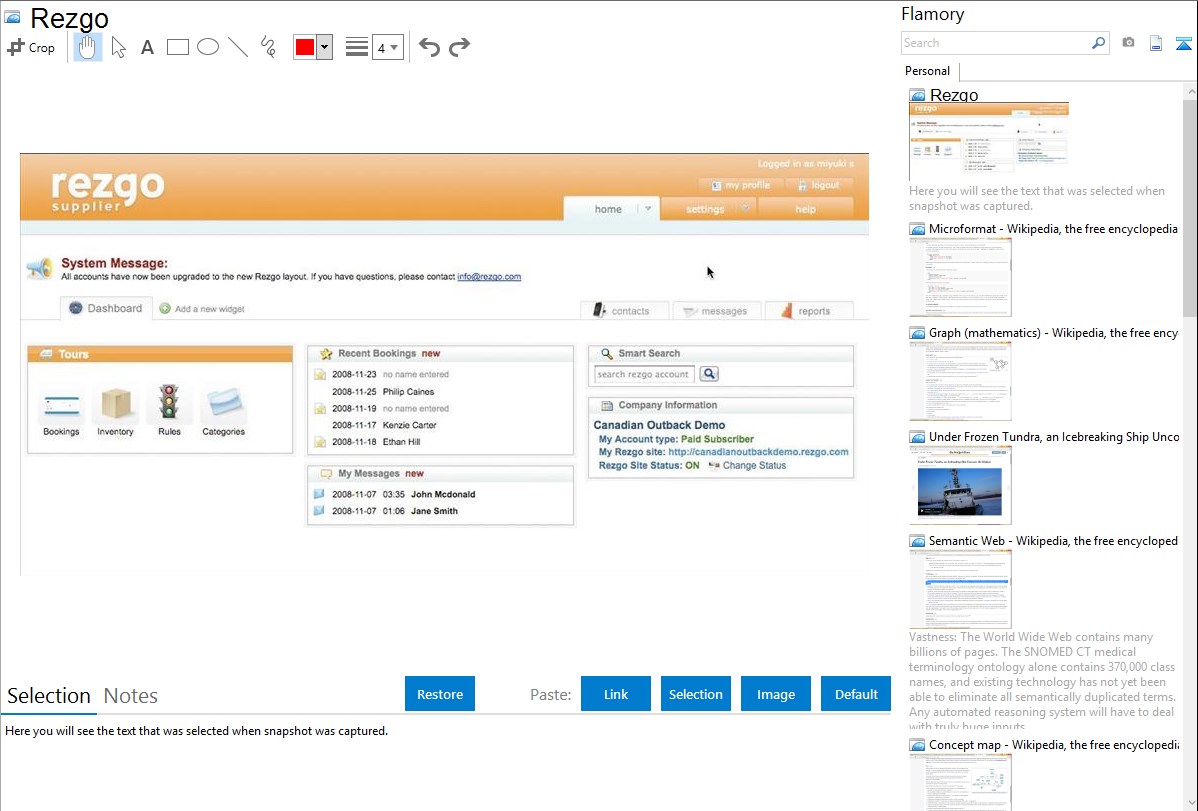Click Add a new widget
The image size is (1198, 811).
pos(202,309)
